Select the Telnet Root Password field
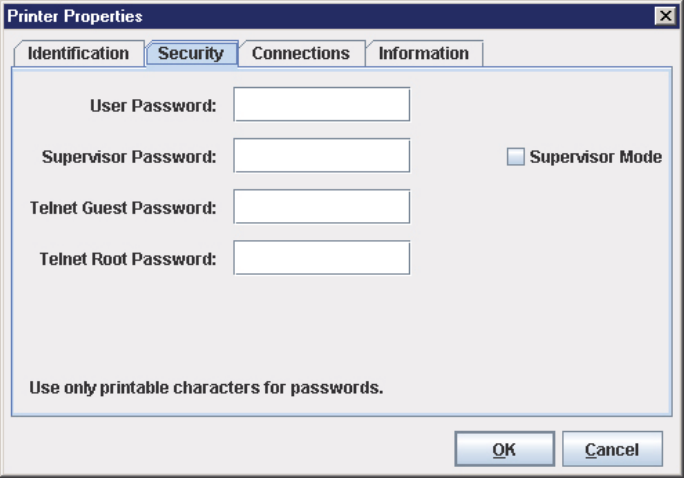Image resolution: width=684 pixels, height=478 pixels. point(321,258)
